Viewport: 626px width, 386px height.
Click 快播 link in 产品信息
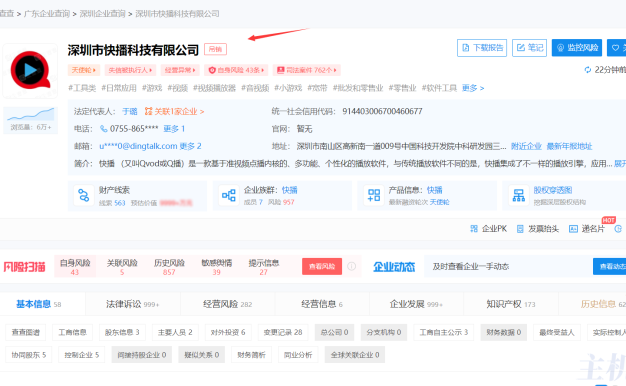click(434, 190)
